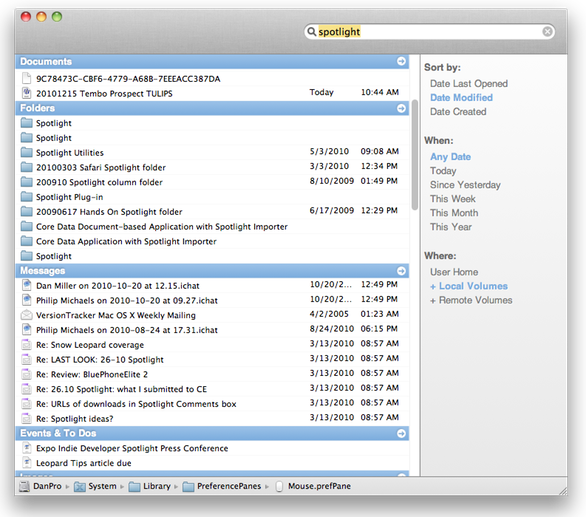The width and height of the screenshot is (586, 517).
Task: Click the PreferencePanes folder icon in path bar
Action: [x=188, y=486]
